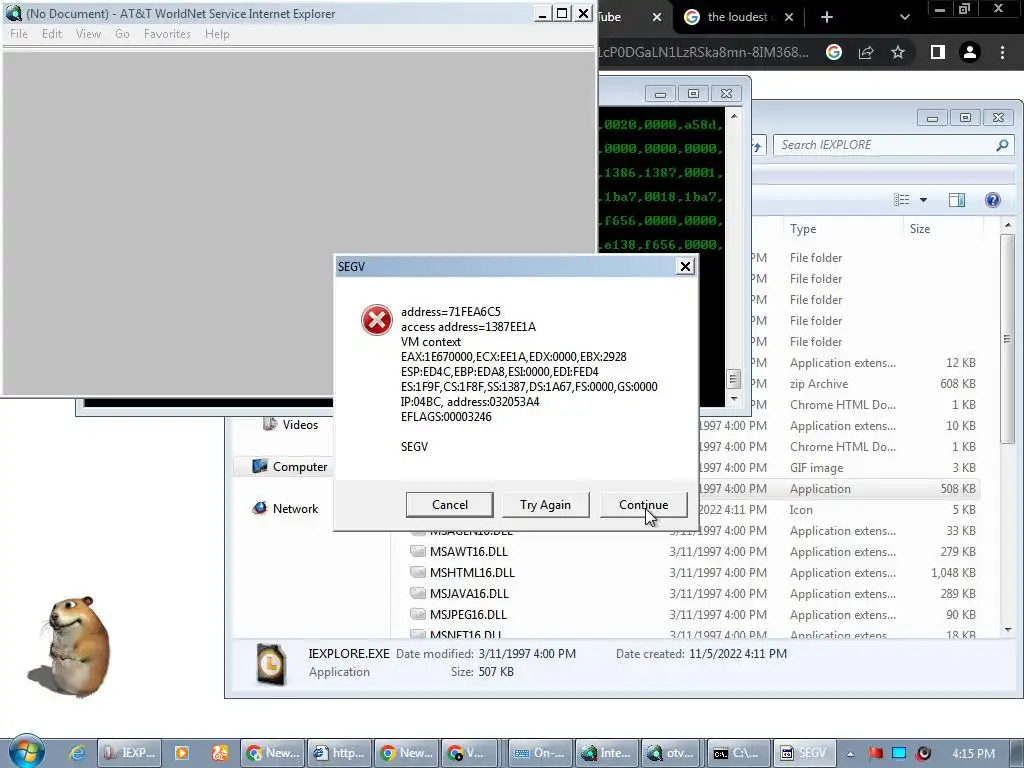
Task: Click Try Again in the SEGV dialog
Action: (545, 505)
